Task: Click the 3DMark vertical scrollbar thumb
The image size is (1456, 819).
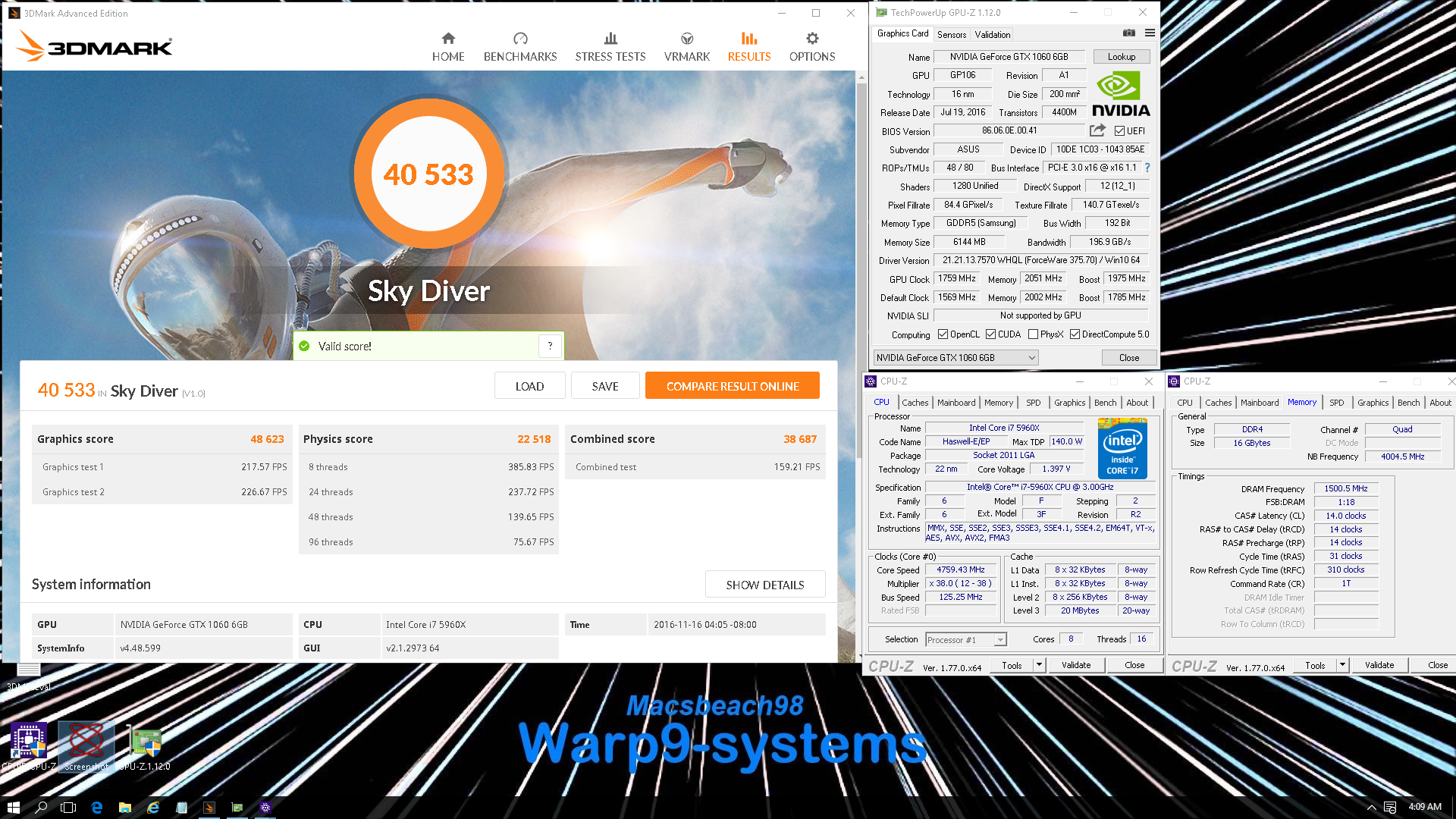Action: (861, 269)
